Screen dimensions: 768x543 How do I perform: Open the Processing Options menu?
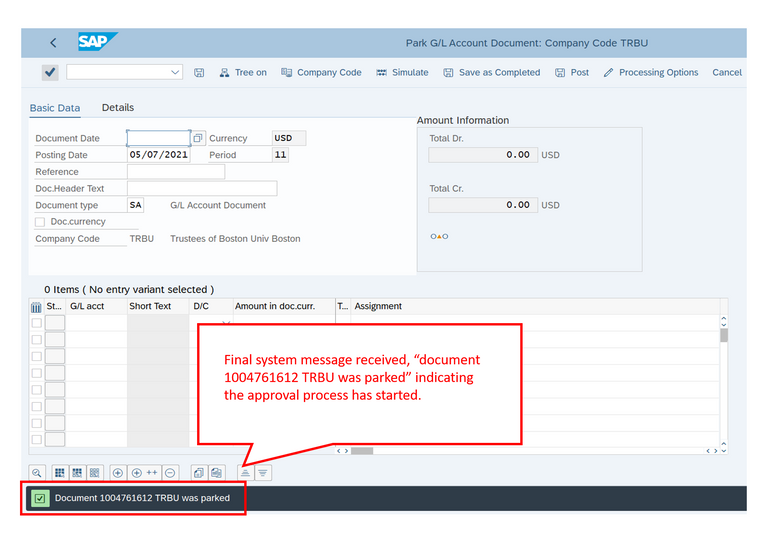coord(650,73)
